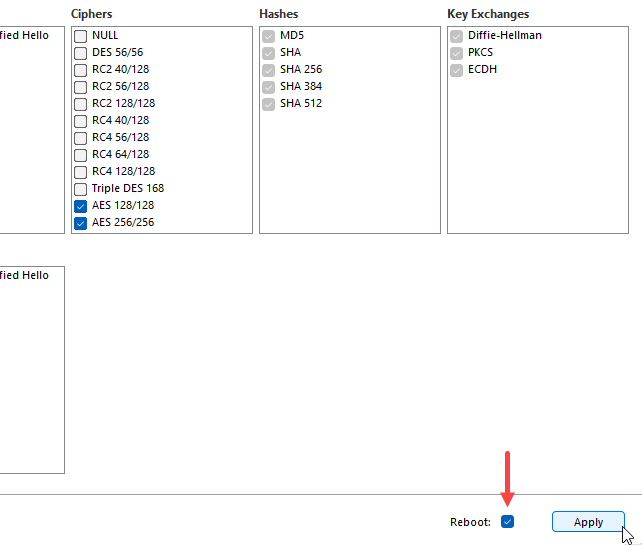Uncheck AES 128/128 cipher
The height and width of the screenshot is (545, 642).
(x=81, y=205)
